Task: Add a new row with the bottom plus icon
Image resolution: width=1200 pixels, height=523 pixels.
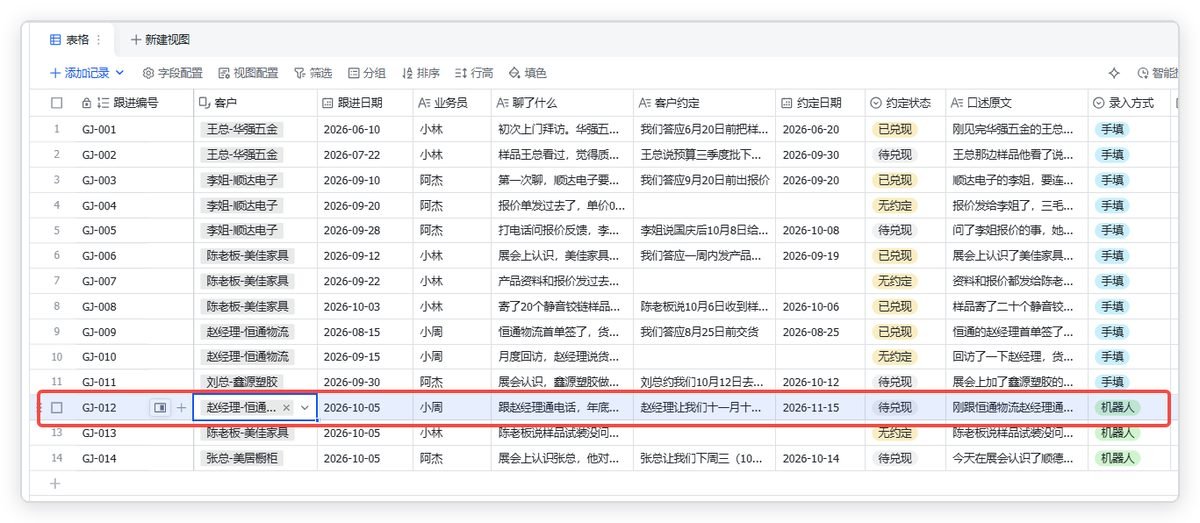Action: pos(55,483)
